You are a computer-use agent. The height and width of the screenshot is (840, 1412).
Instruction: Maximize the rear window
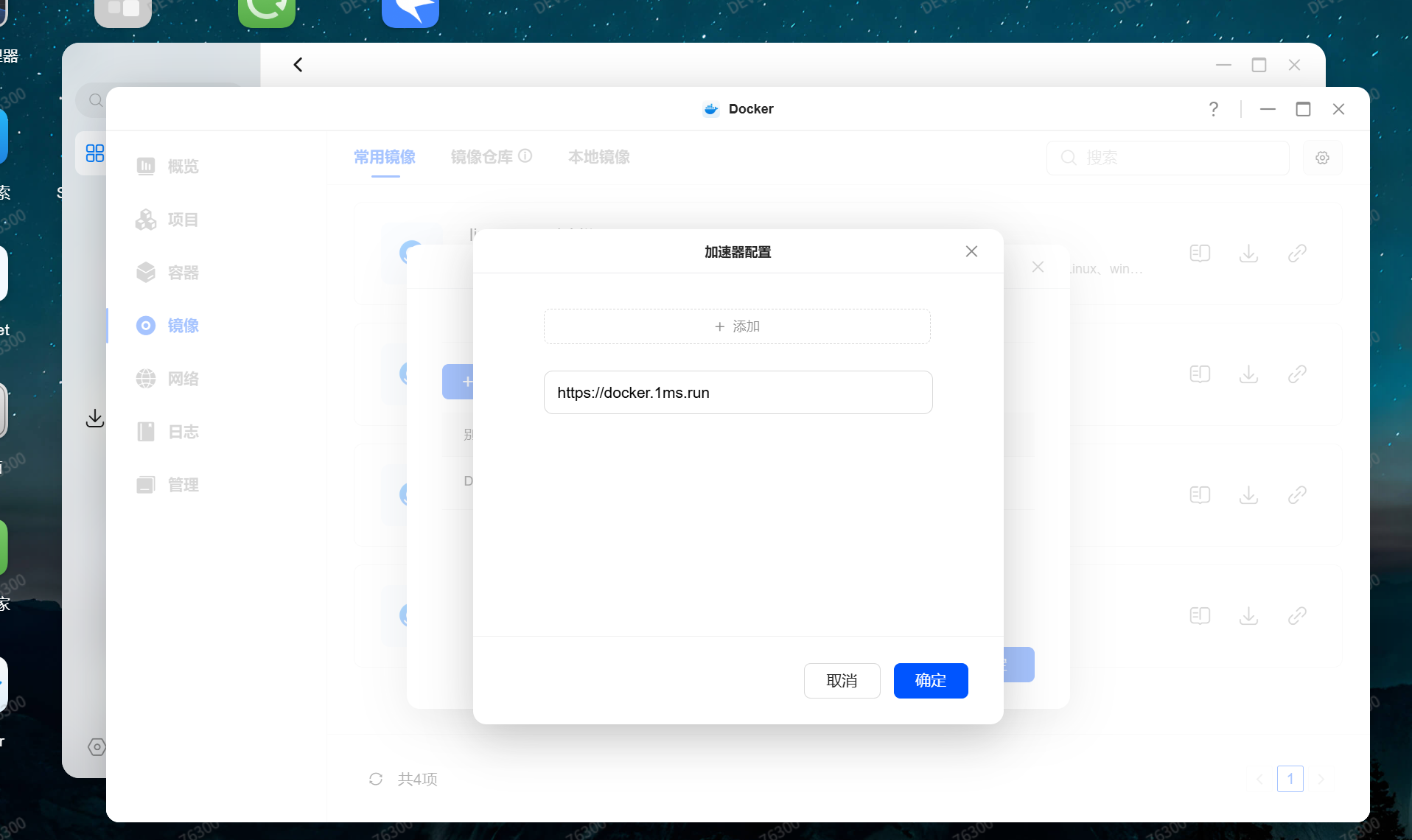(1259, 65)
